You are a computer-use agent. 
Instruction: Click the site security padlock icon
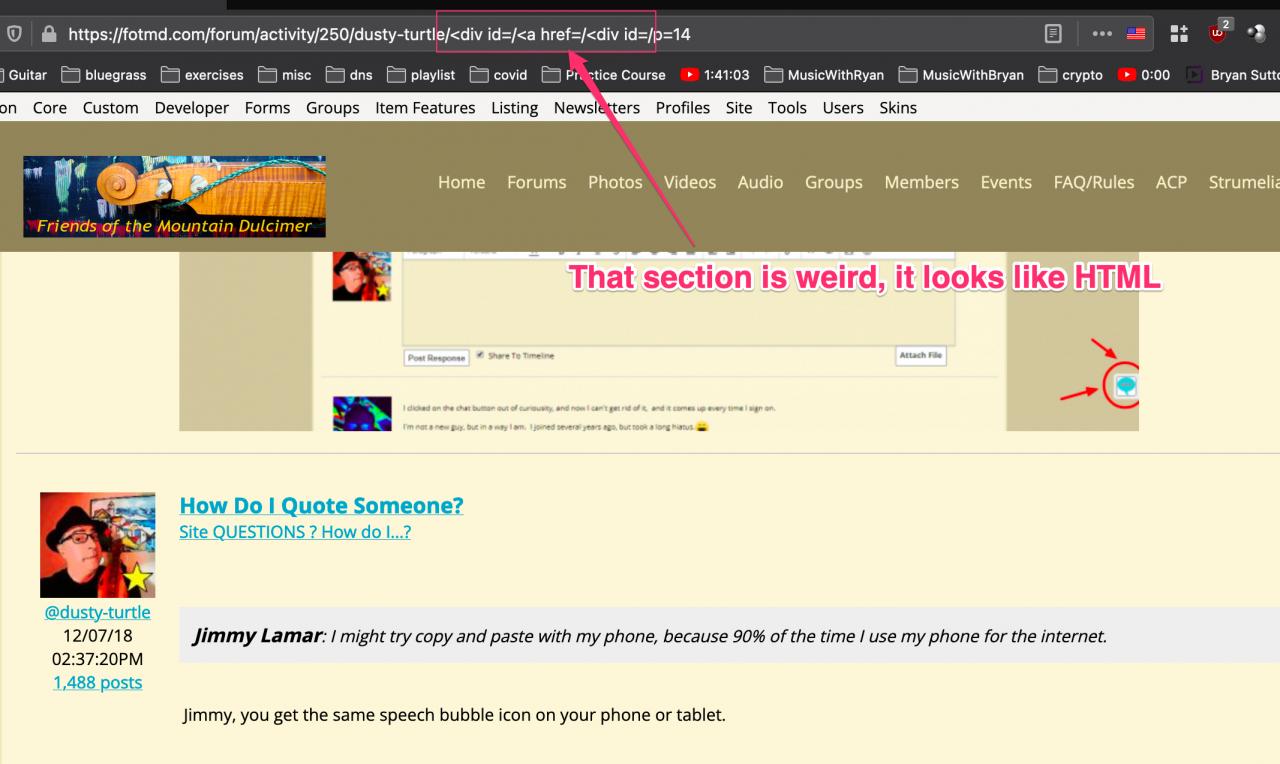click(49, 34)
